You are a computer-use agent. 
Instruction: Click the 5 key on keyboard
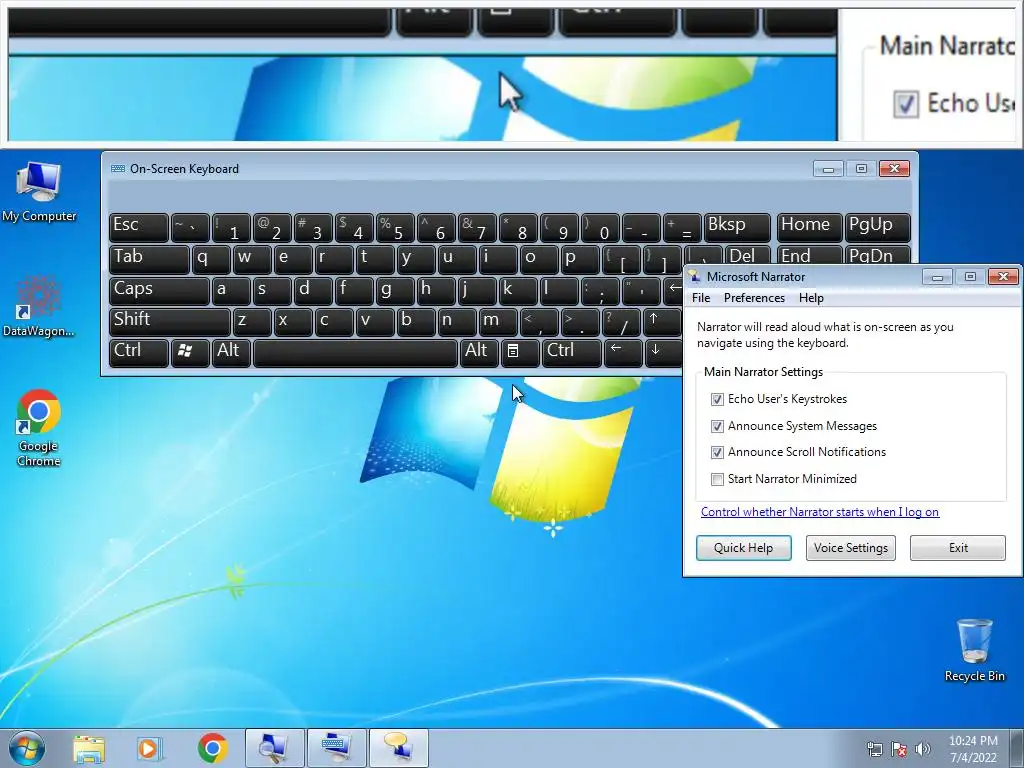click(x=394, y=227)
